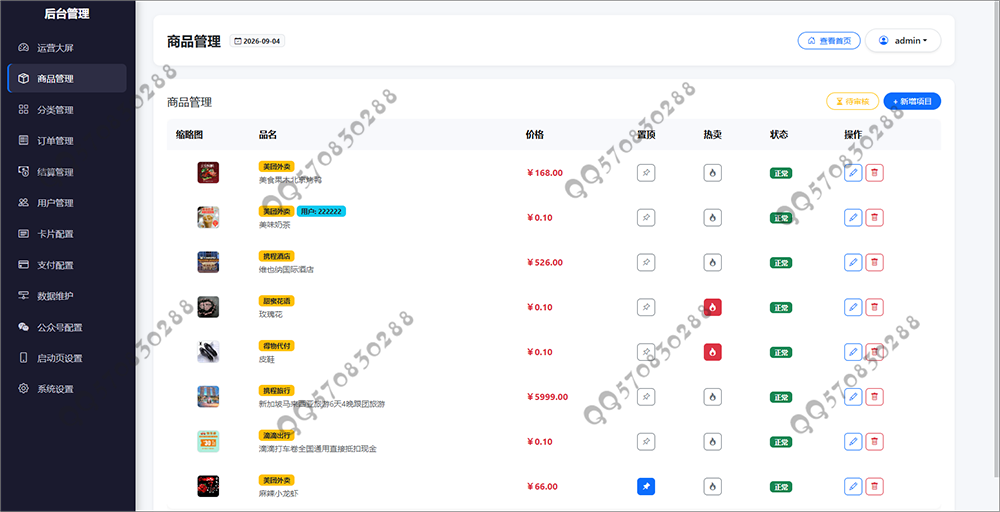The image size is (1000, 512).
Task: Toggle hot-sale for 麻辣小龙虾
Action: (712, 486)
